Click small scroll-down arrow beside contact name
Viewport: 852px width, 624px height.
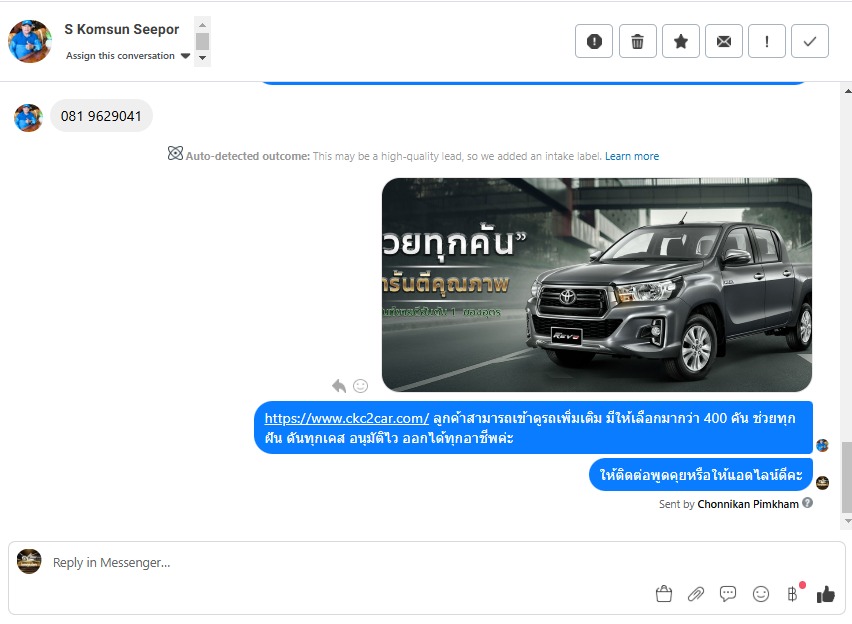[x=203, y=58]
